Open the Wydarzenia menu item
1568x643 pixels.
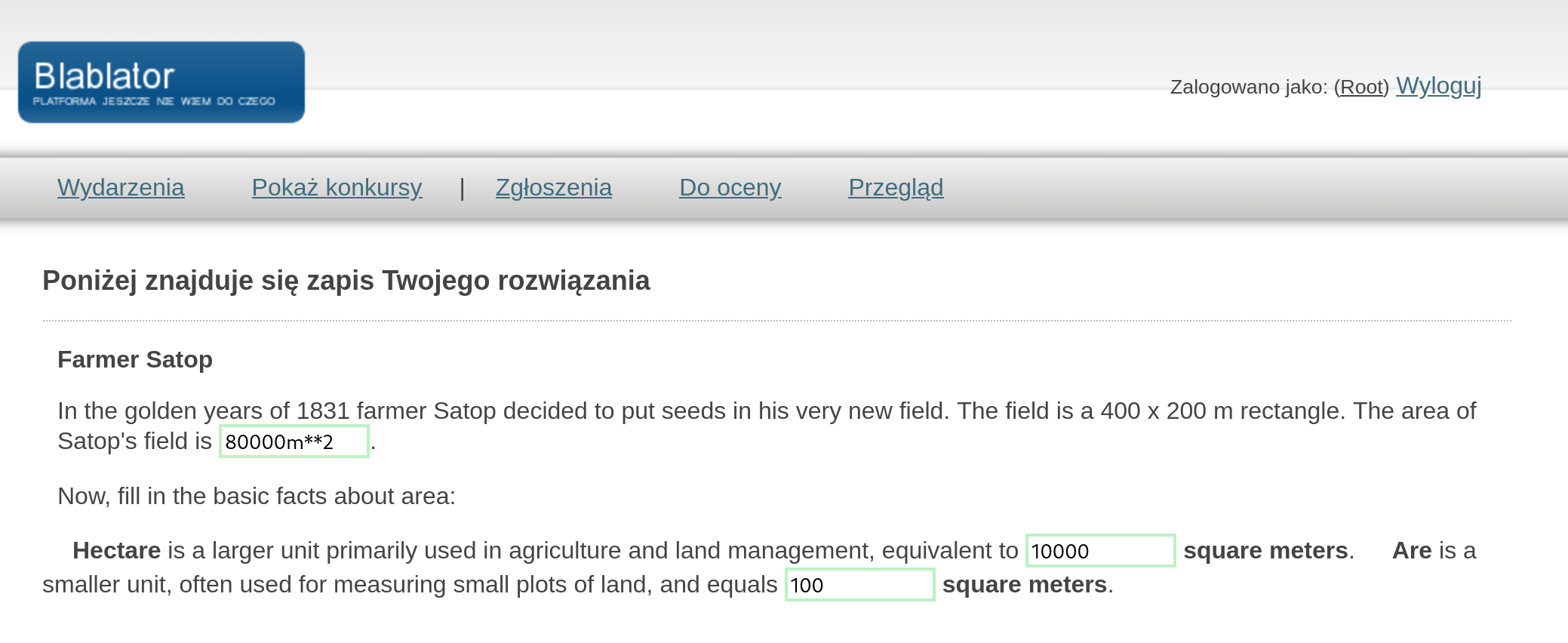pos(121,188)
